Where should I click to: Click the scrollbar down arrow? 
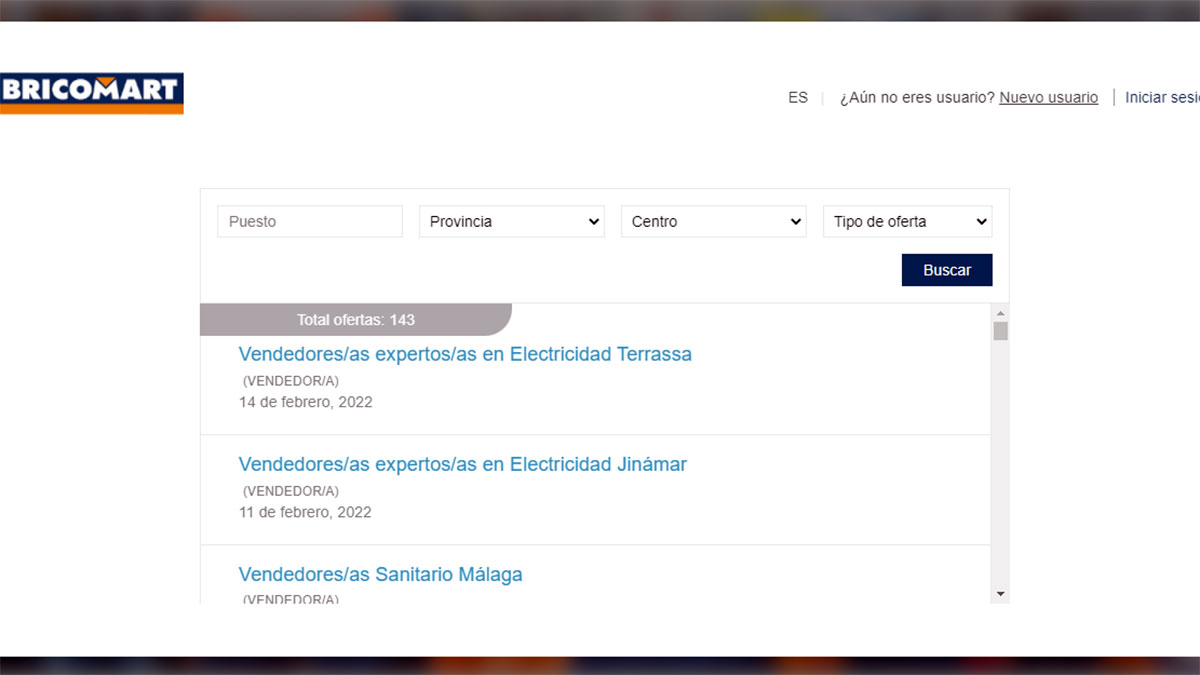(1000, 593)
